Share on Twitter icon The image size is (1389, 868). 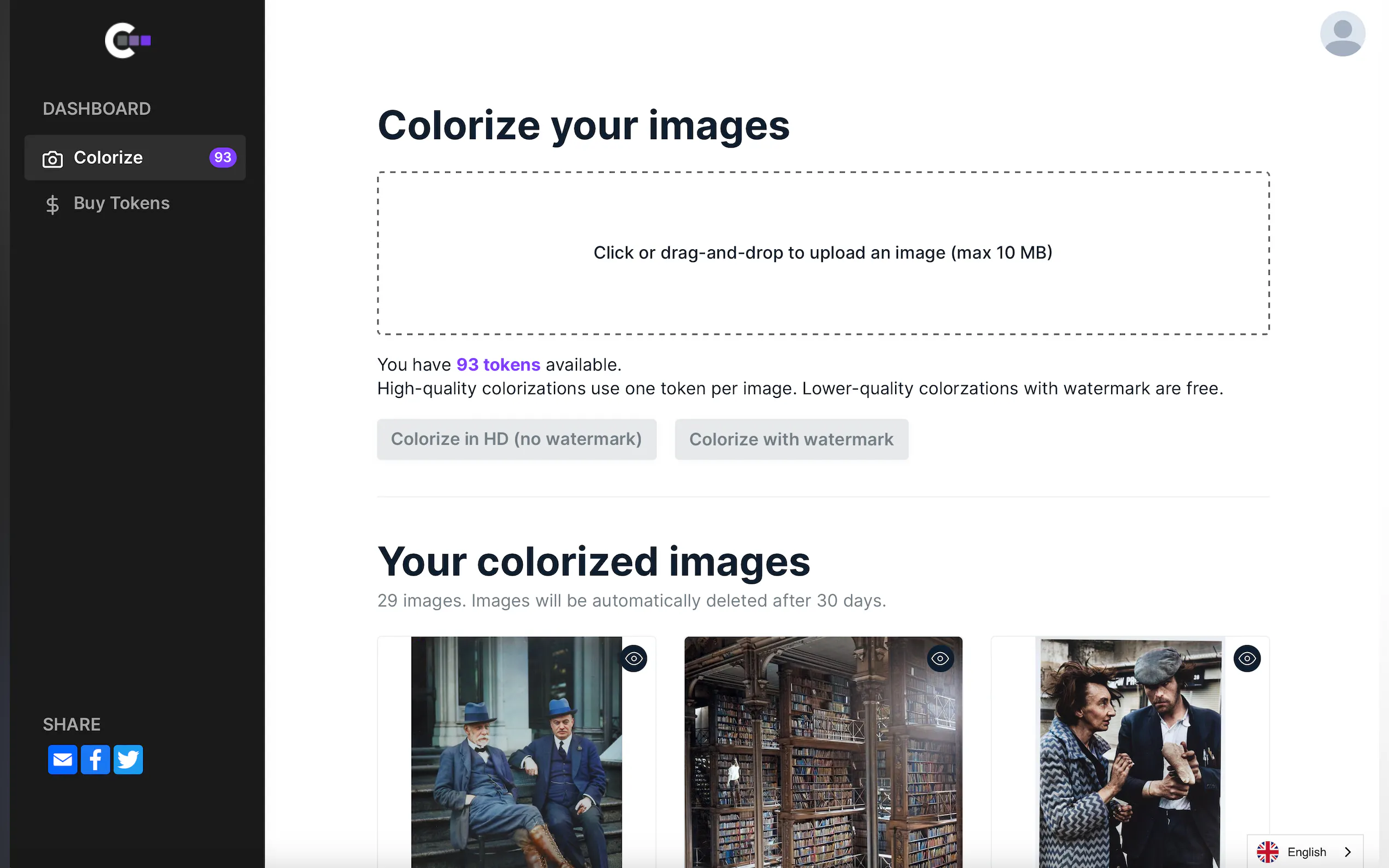128,760
